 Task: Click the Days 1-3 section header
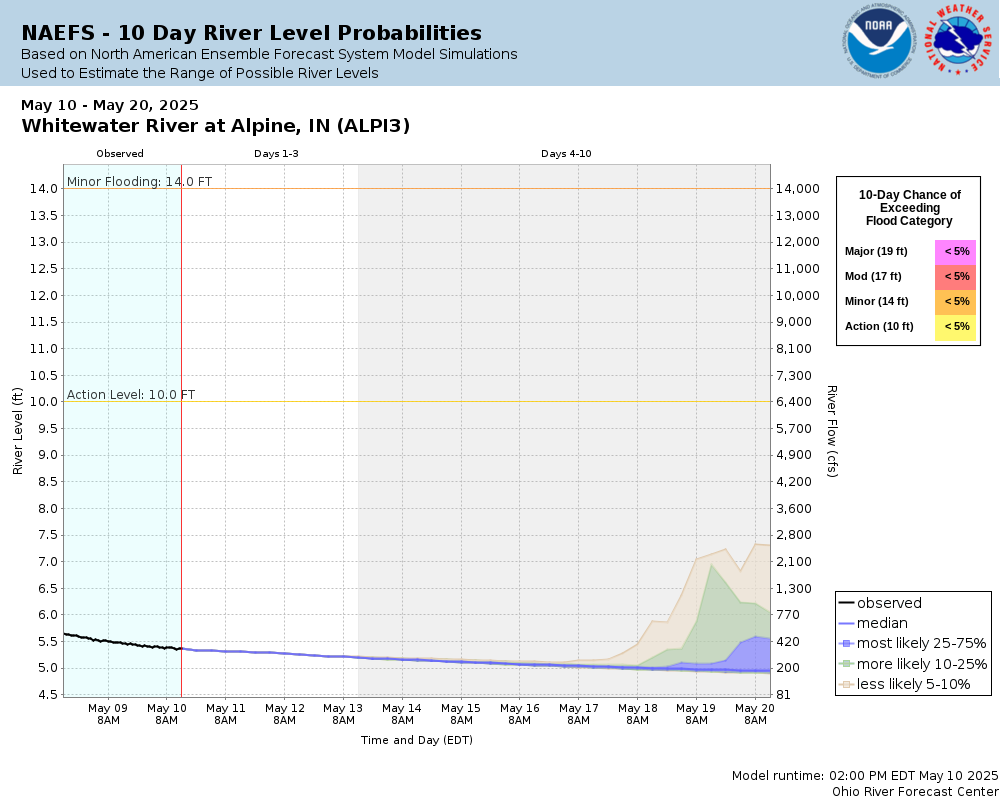pyautogui.click(x=276, y=154)
